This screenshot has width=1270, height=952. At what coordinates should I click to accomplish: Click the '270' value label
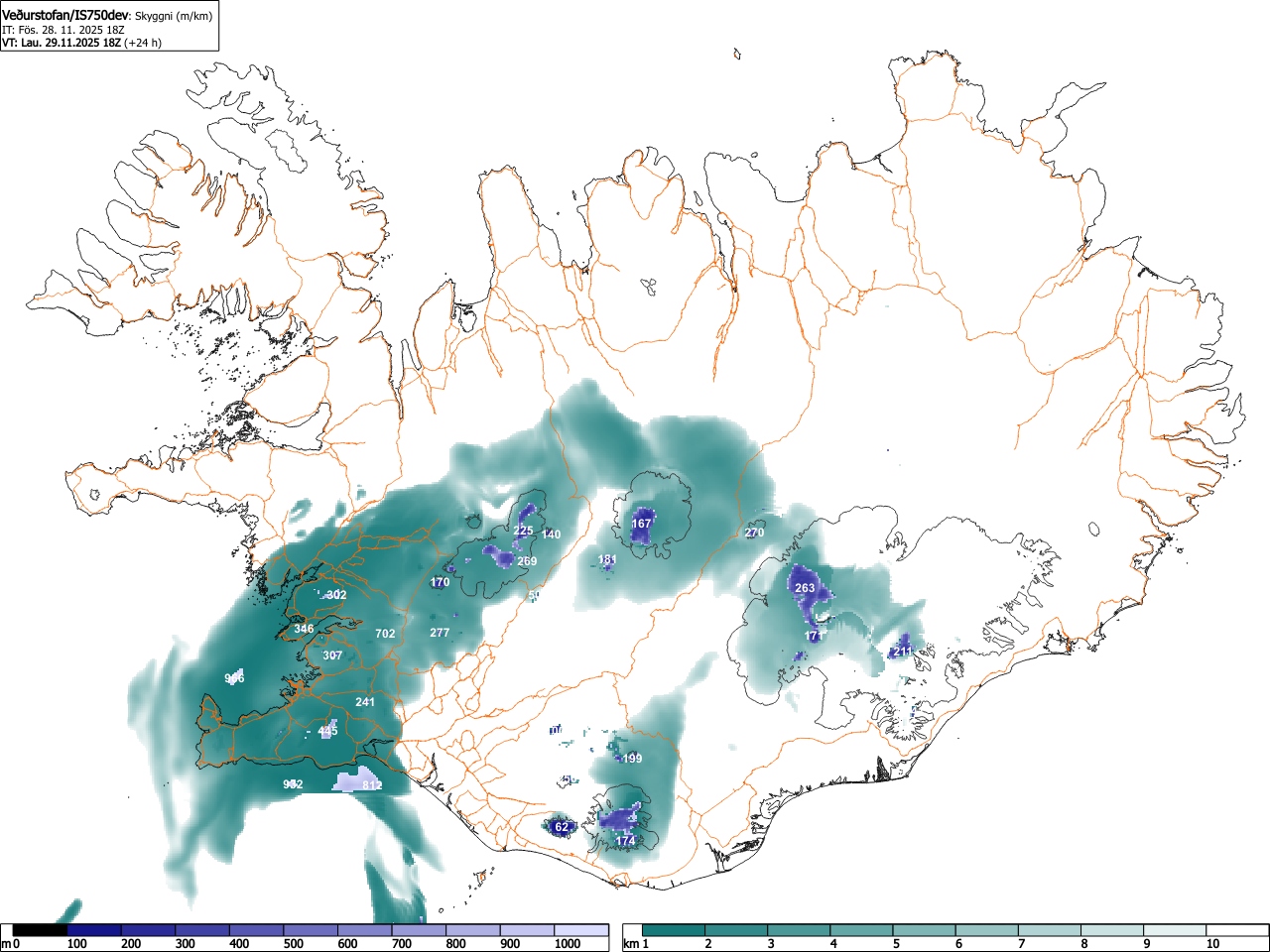tap(754, 533)
